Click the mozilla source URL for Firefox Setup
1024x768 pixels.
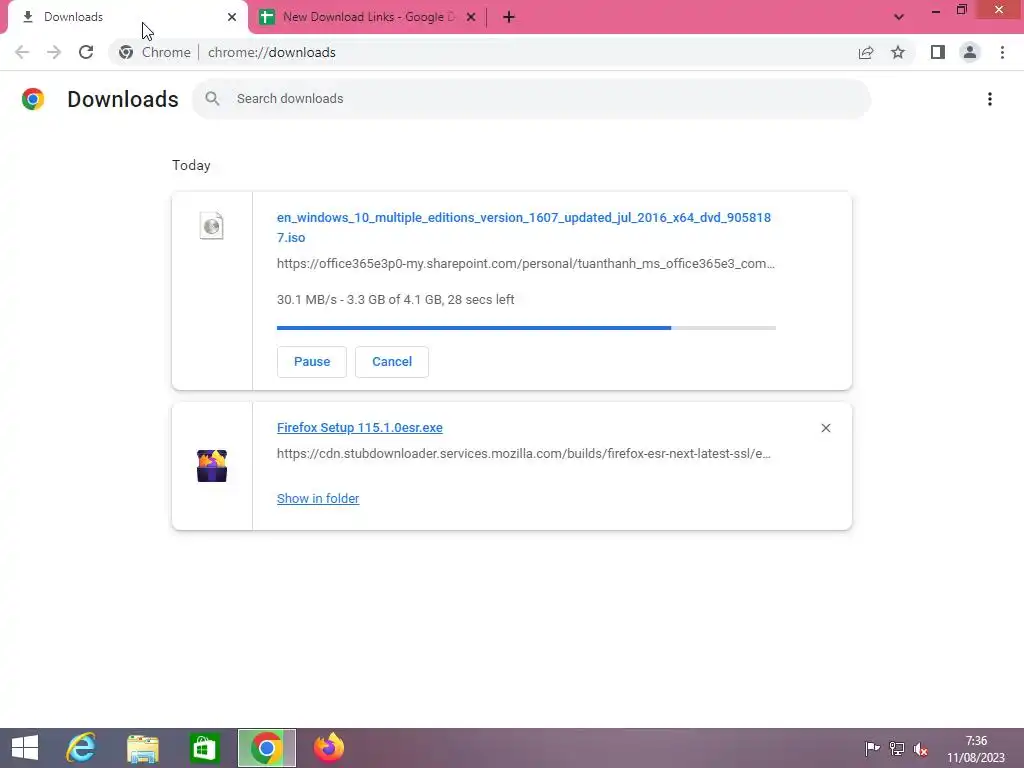pos(524,454)
